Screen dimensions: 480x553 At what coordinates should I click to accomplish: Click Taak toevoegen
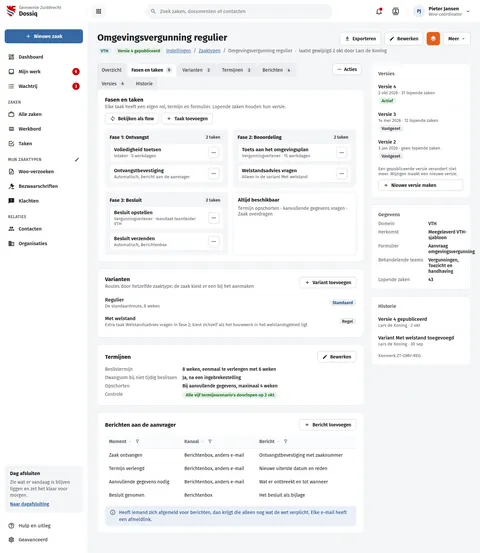187,118
